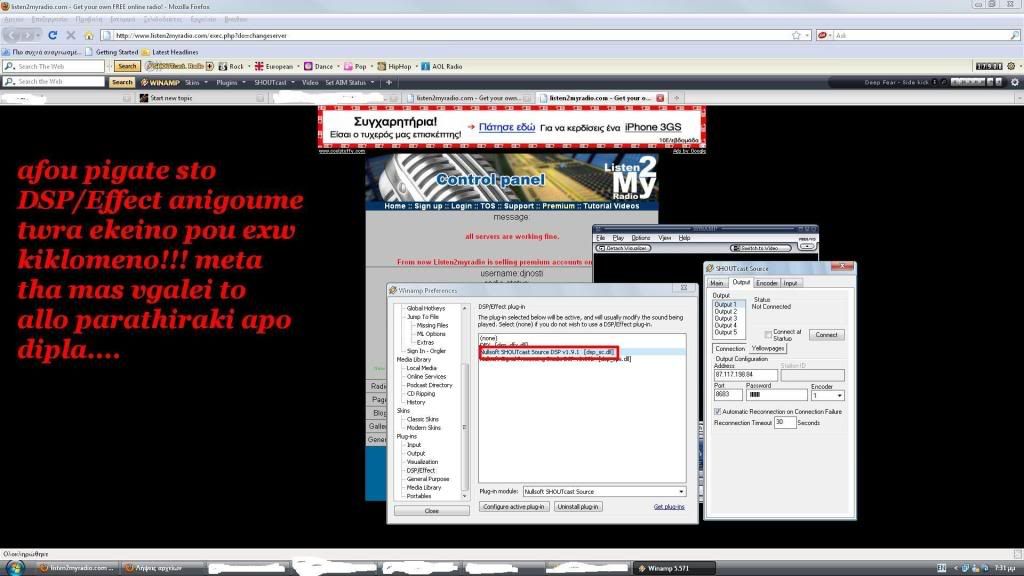
Task: Open the Plug-in module dropdown
Action: pyautogui.click(x=604, y=492)
